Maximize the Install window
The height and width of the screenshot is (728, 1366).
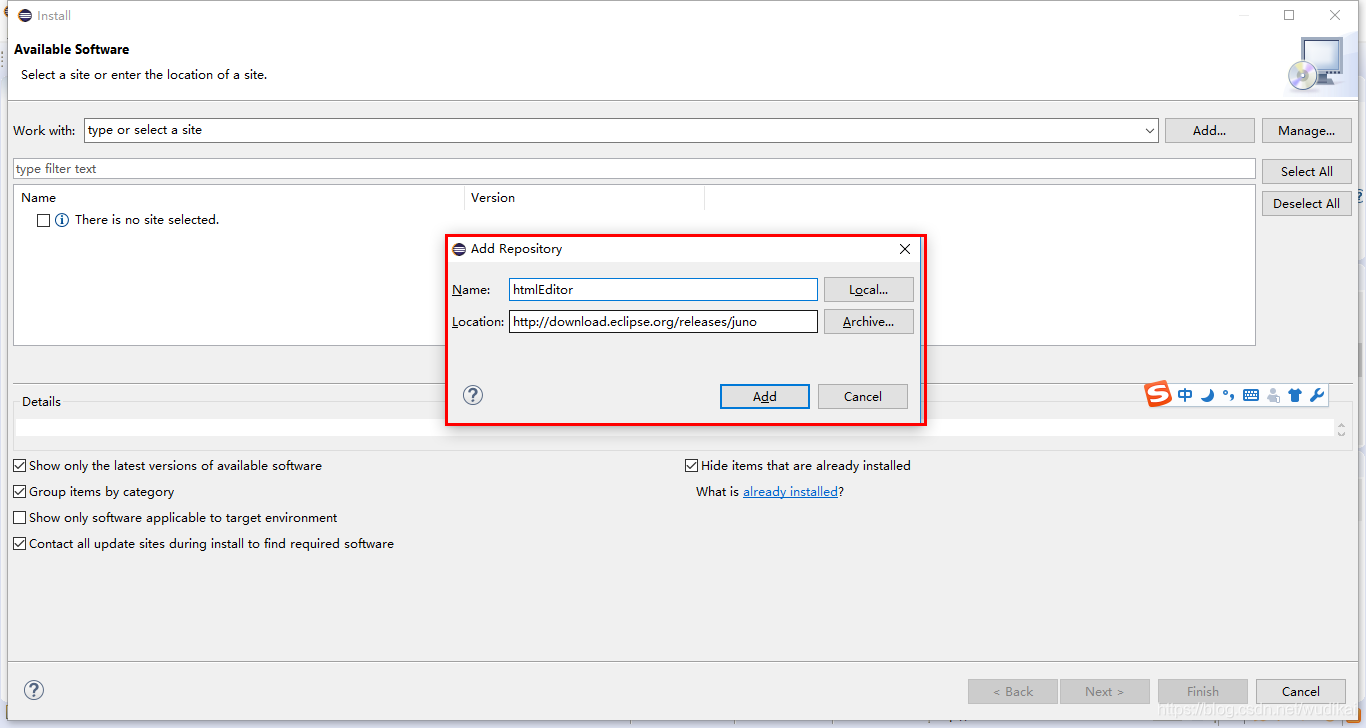[1289, 15]
